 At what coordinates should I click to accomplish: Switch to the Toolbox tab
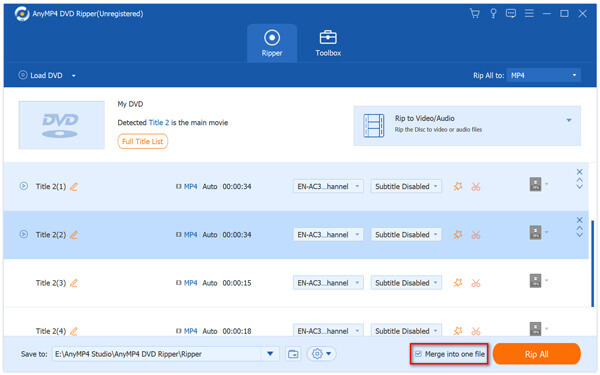[328, 43]
